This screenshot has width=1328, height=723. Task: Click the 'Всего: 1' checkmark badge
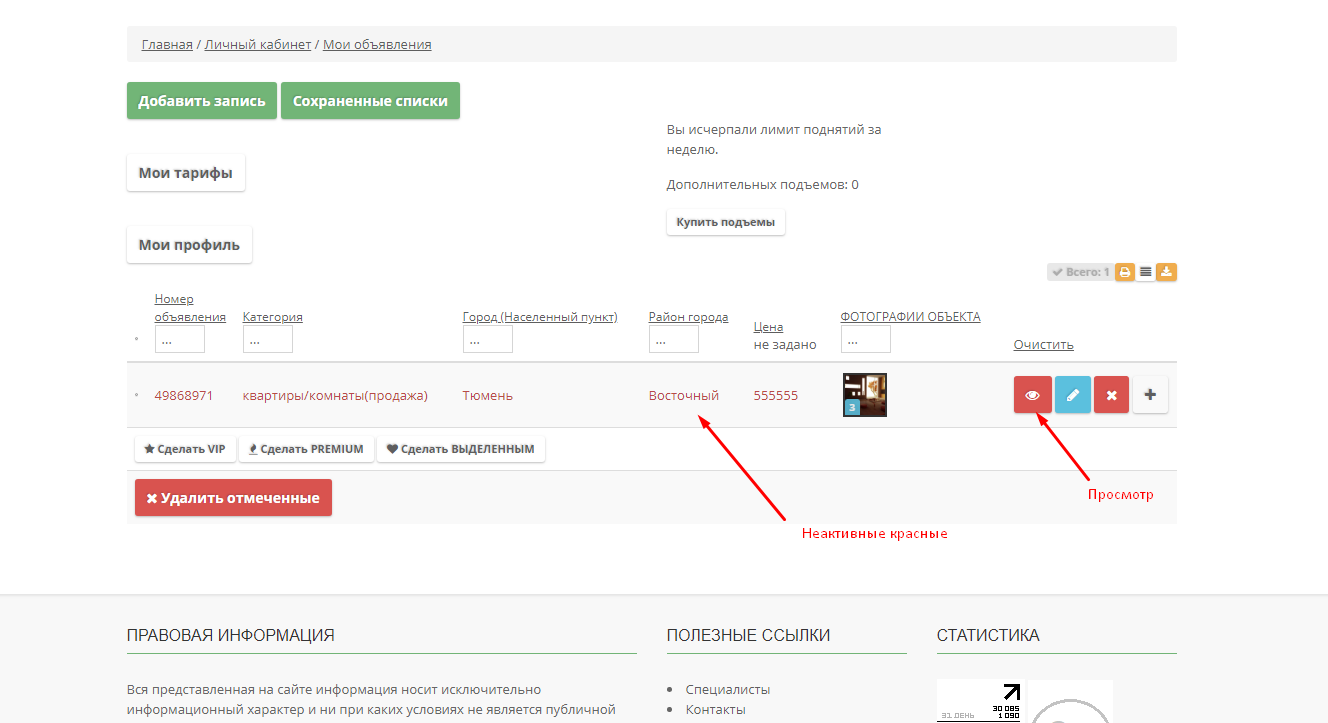coord(1080,272)
